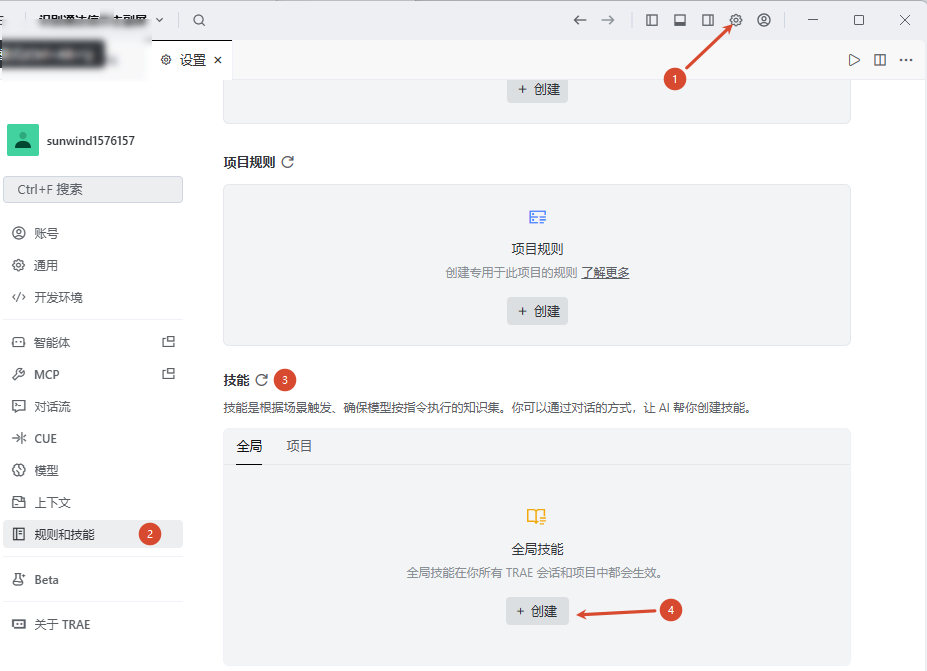Click the 项目规则 section heading

click(249, 162)
